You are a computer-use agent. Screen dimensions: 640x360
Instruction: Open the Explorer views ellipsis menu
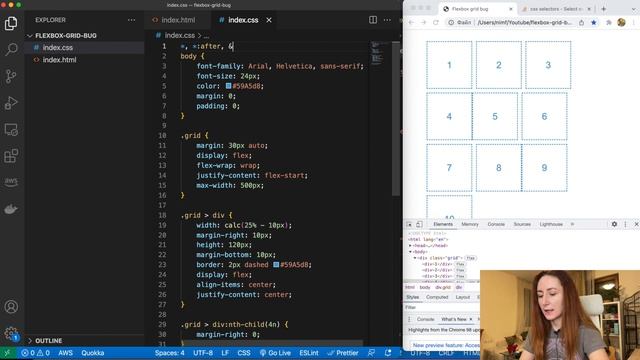click(131, 20)
